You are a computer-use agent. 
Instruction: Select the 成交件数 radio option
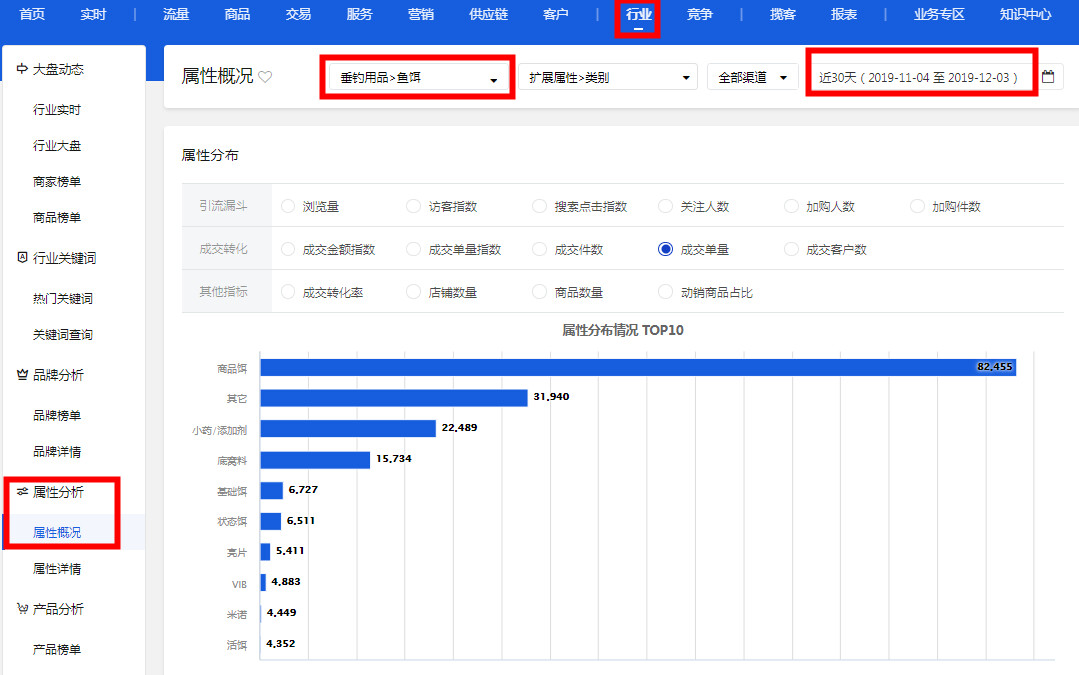click(540, 250)
